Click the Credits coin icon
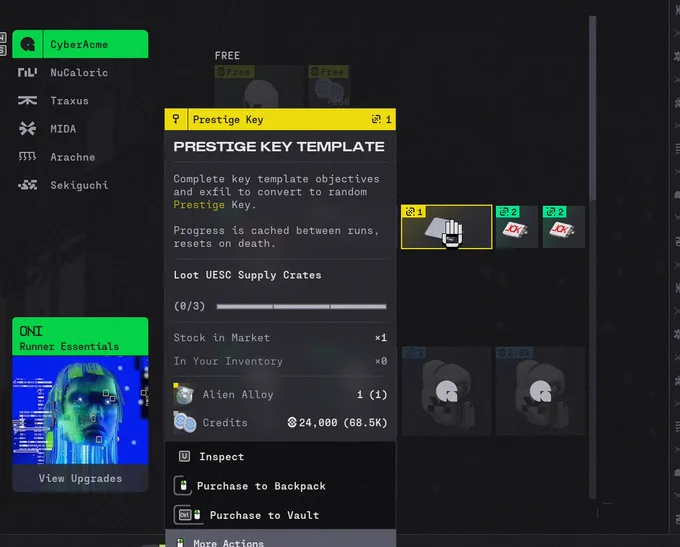Screen dimensions: 680x547 [185, 423]
